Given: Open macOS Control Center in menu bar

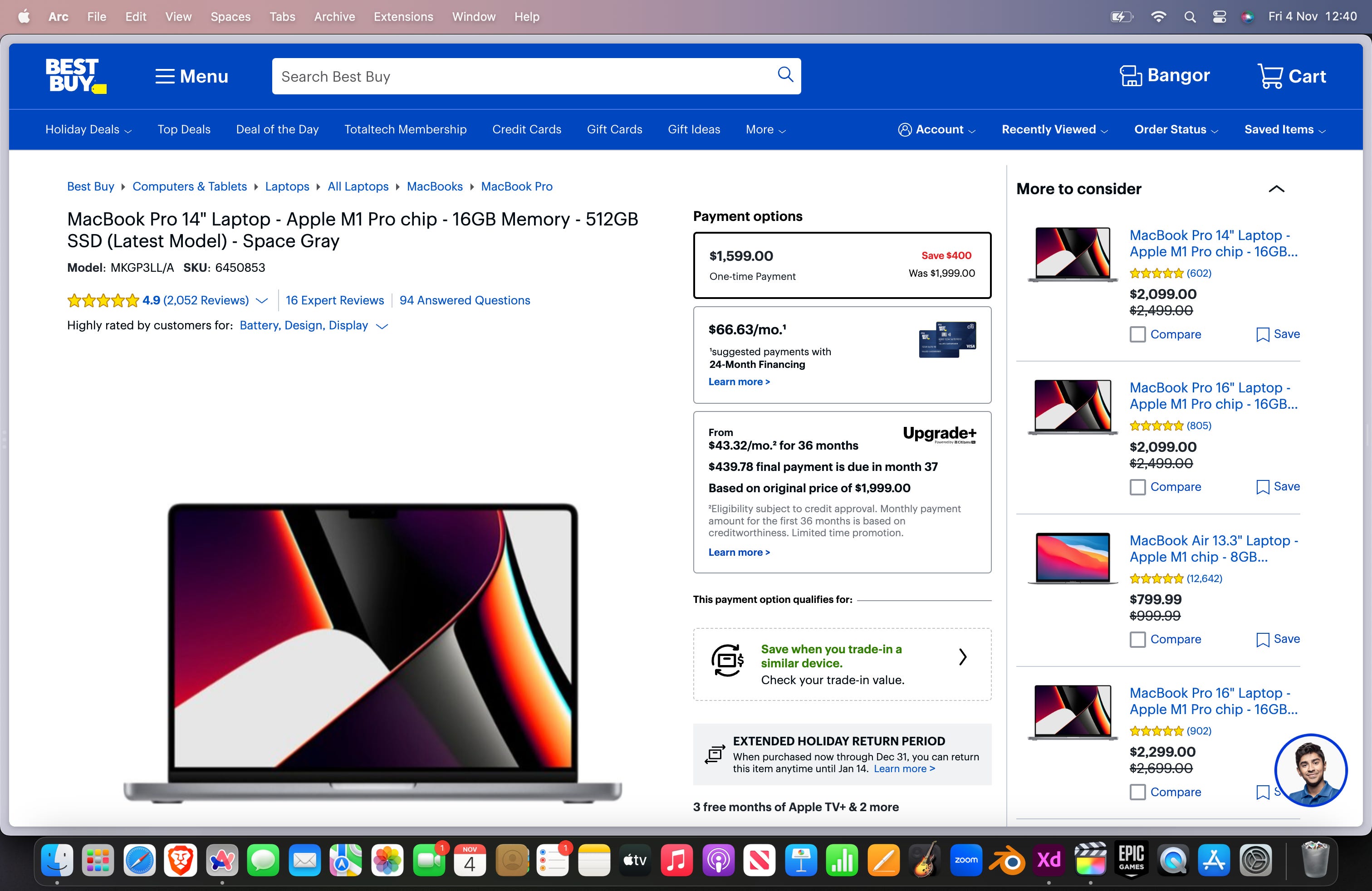Looking at the screenshot, I should click(1219, 17).
